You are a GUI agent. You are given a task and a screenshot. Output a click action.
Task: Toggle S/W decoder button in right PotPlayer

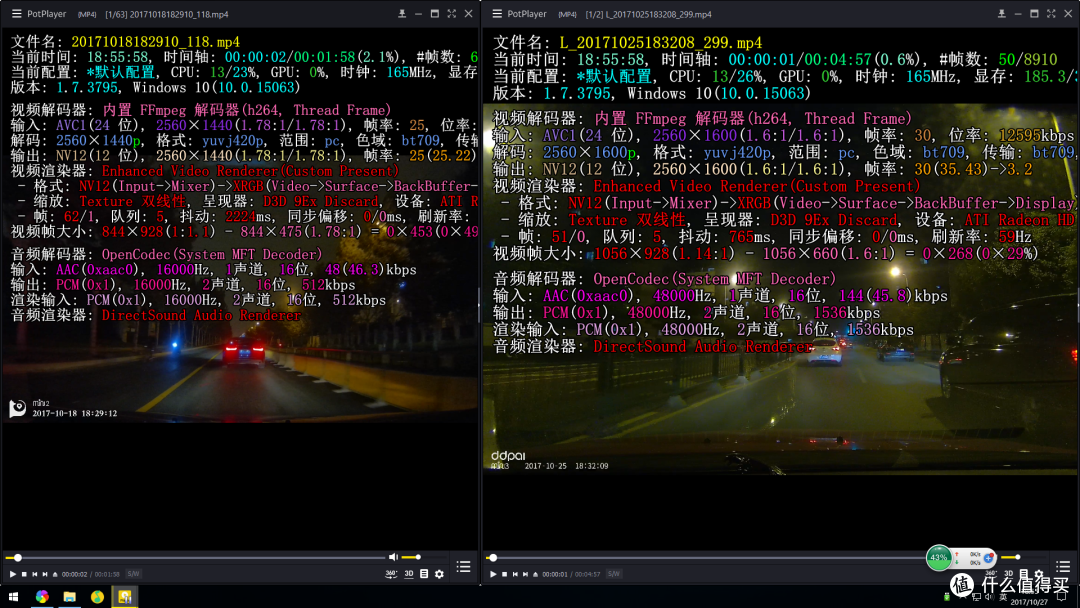point(614,574)
